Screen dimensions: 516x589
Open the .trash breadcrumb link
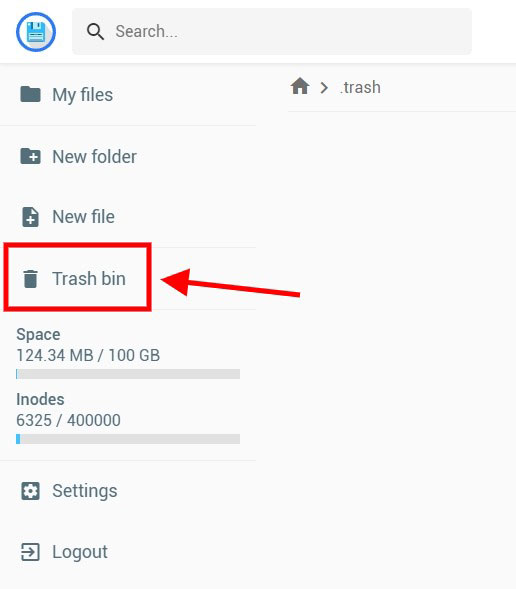point(360,88)
